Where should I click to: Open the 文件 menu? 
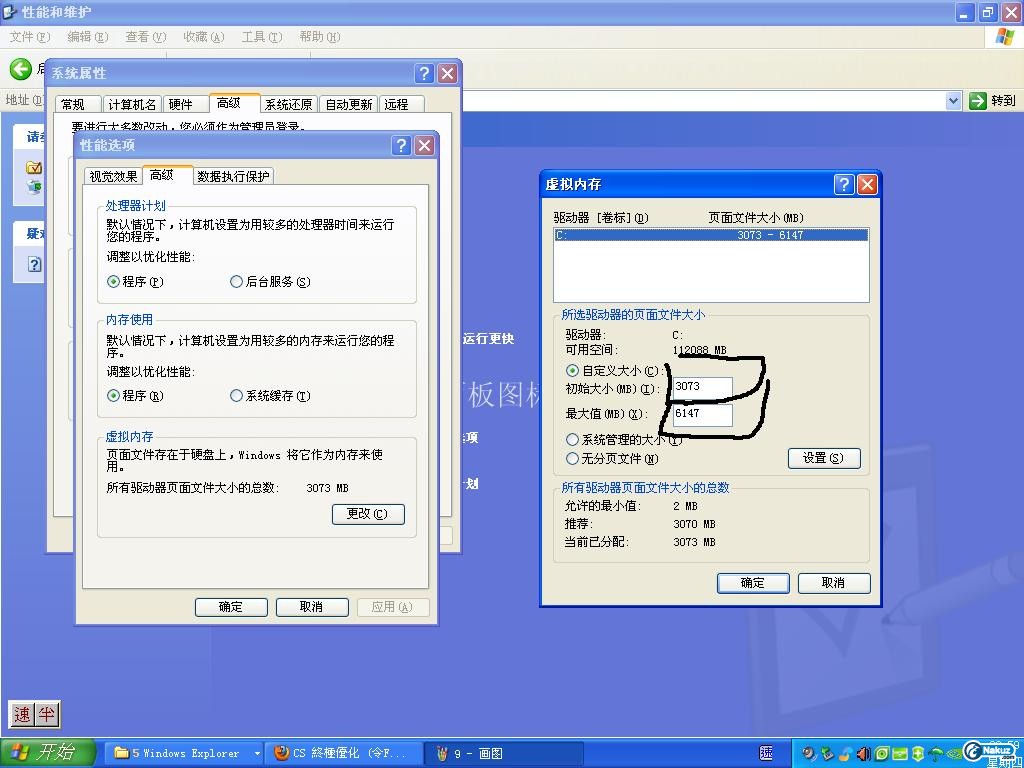click(x=30, y=37)
